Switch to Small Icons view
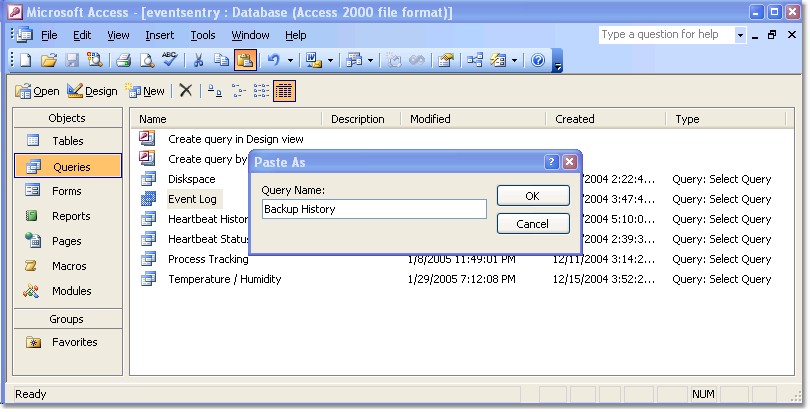810x412 pixels. 238,91
